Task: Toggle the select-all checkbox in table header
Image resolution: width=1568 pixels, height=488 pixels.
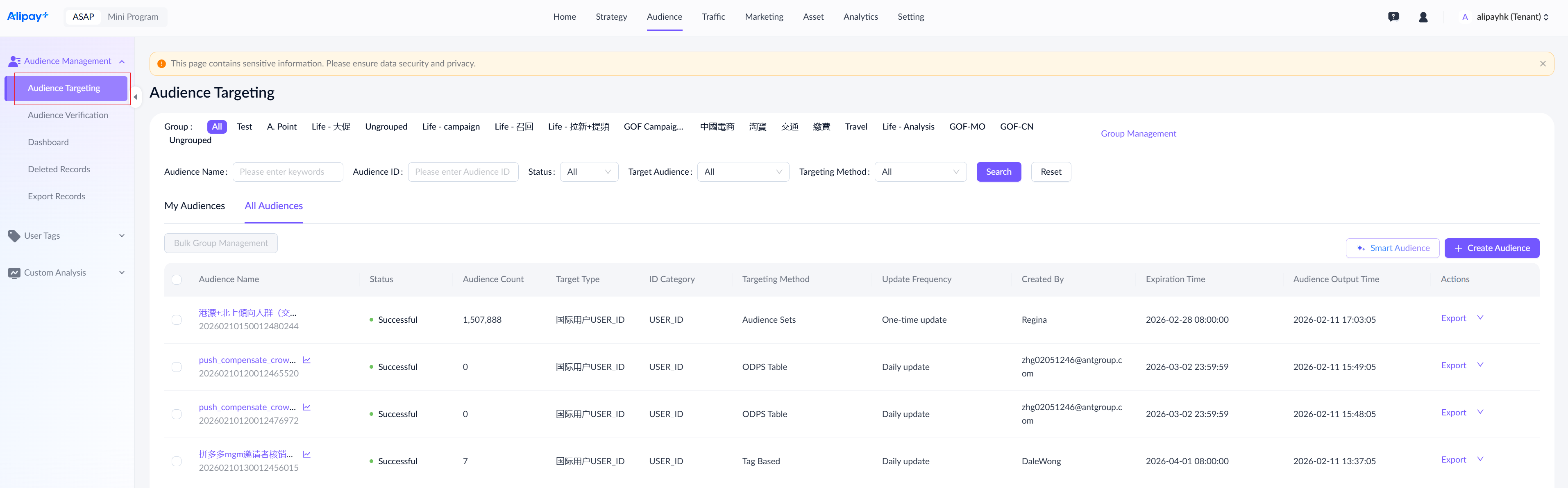Action: coord(177,280)
